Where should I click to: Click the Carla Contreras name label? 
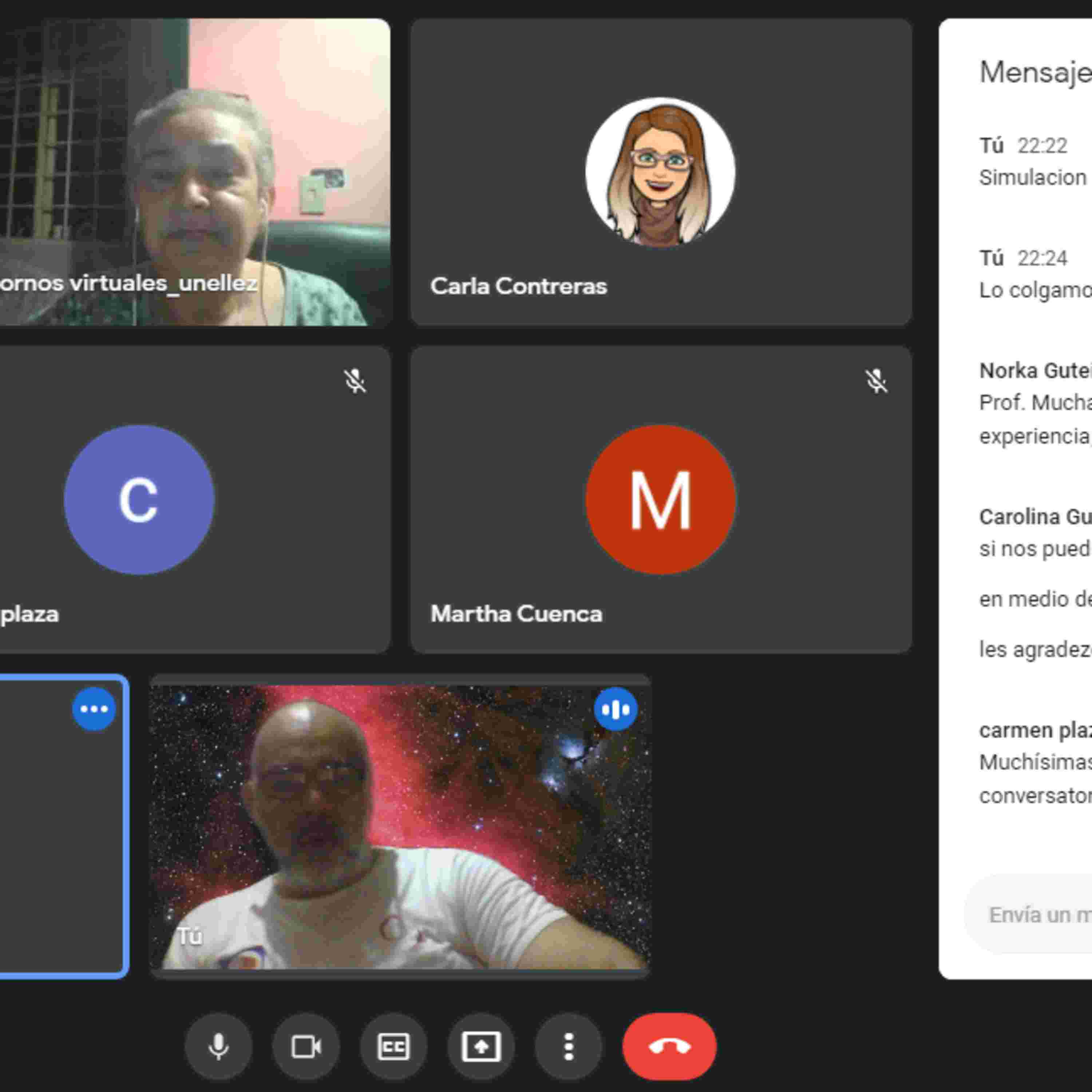pos(518,286)
